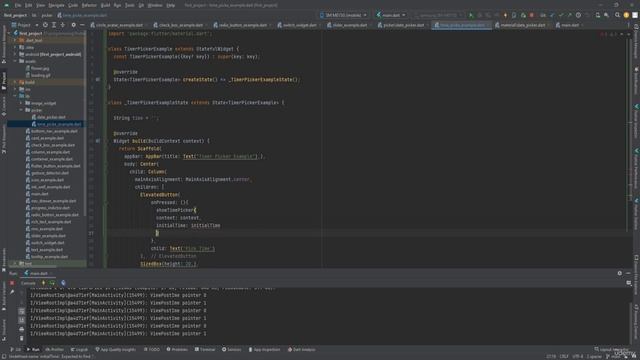Update project from Git with the blue arrow icon
This screenshot has height=360, width=640.
coord(552,15)
